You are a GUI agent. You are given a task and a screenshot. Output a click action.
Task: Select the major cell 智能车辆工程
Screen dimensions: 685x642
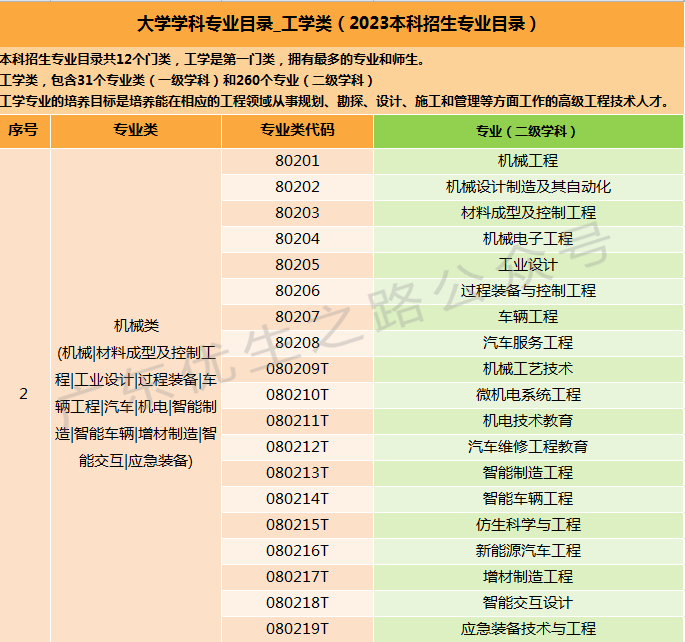pos(528,499)
